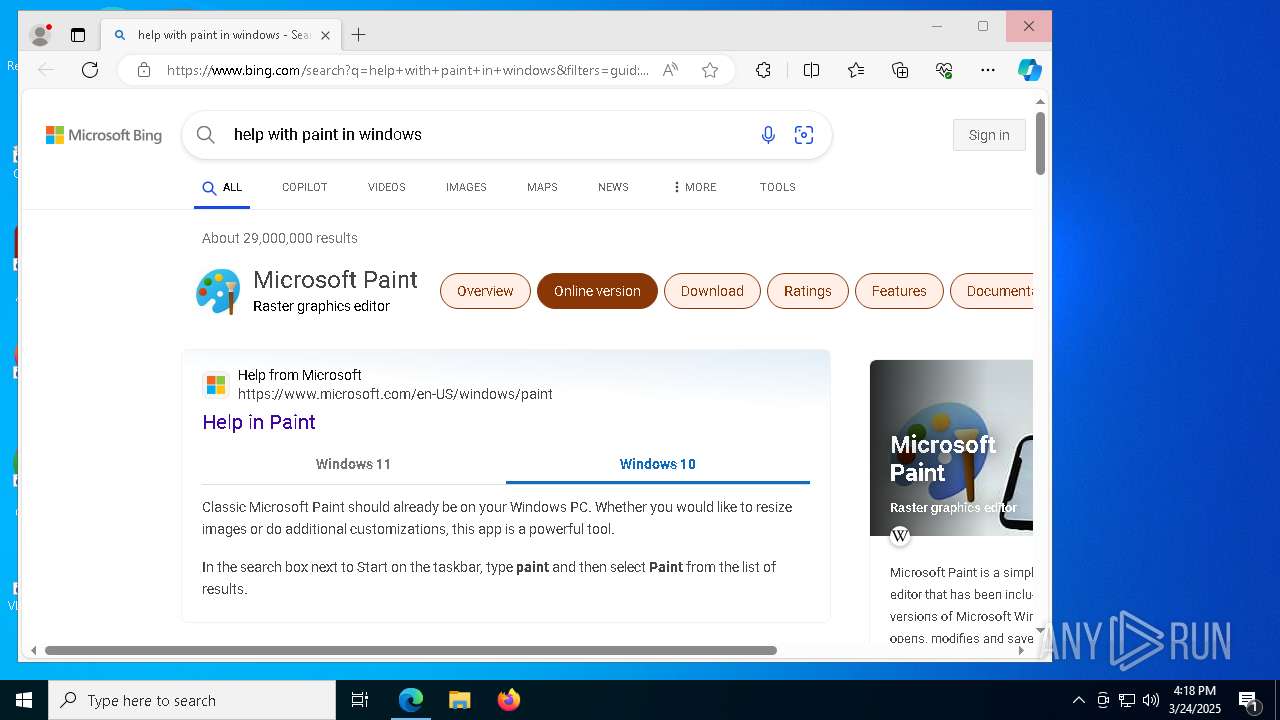The width and height of the screenshot is (1280, 720).
Task: Open the Edge profile icon
Action: [40, 35]
